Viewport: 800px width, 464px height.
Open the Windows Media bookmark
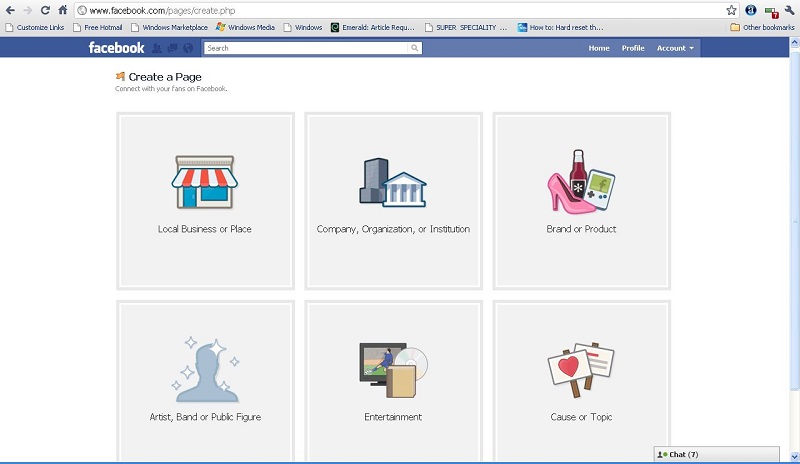[245, 28]
